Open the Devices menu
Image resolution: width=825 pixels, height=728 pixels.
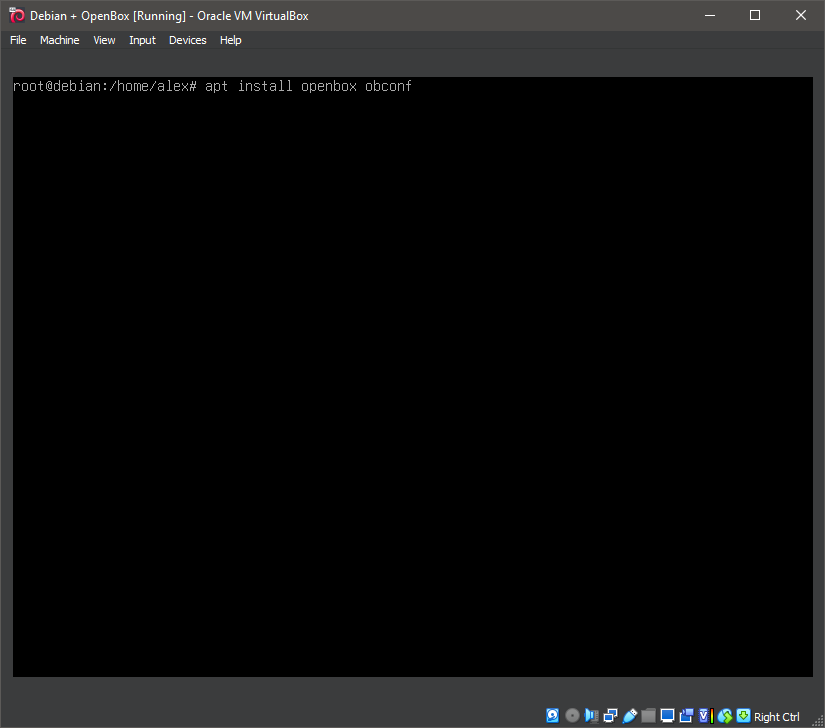pyautogui.click(x=187, y=40)
